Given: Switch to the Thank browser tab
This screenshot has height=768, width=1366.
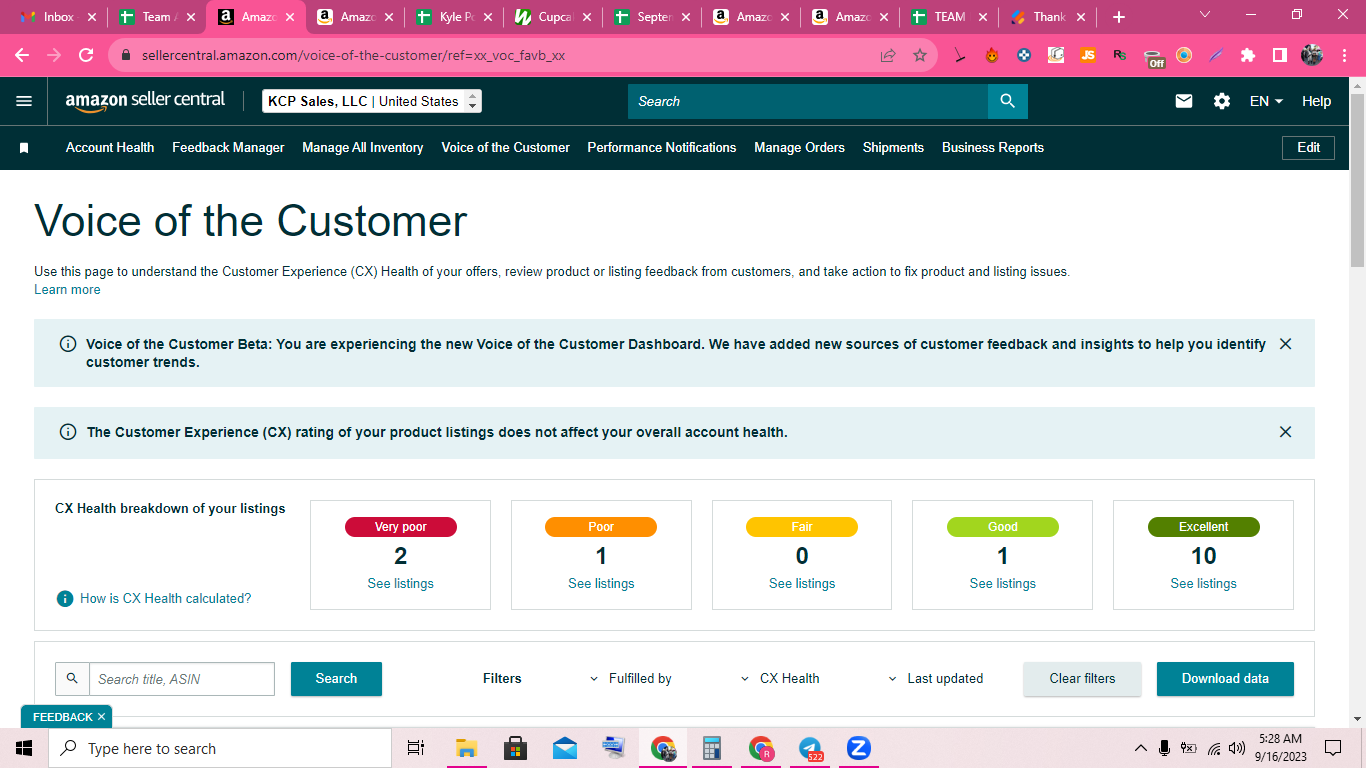Looking at the screenshot, I should tap(1050, 17).
